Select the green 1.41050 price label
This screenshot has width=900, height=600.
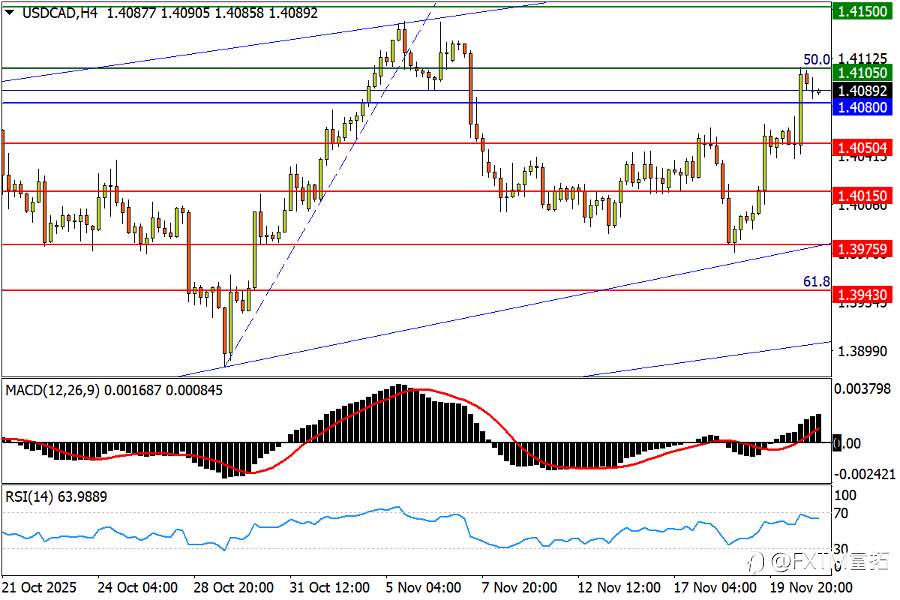point(862,73)
